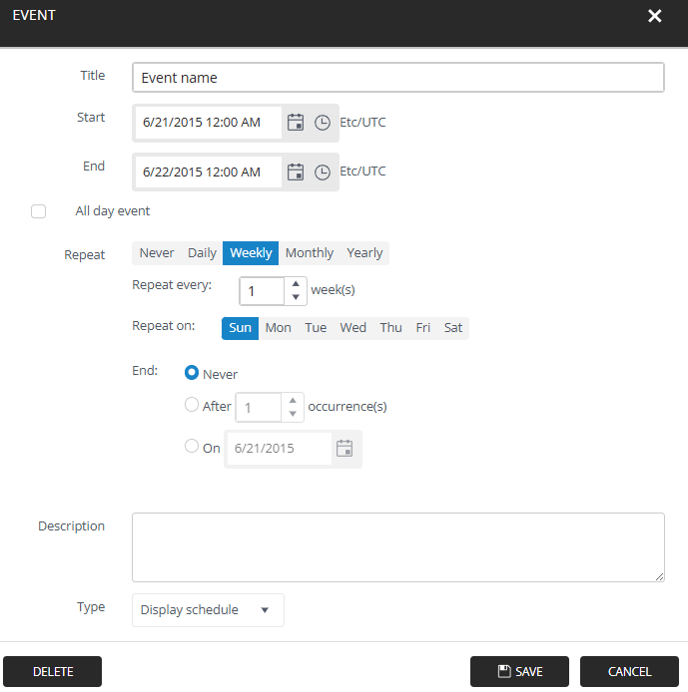Screen dimensions: 688x692
Task: Click the recurrence end date field 6/21/2015
Action: (279, 448)
